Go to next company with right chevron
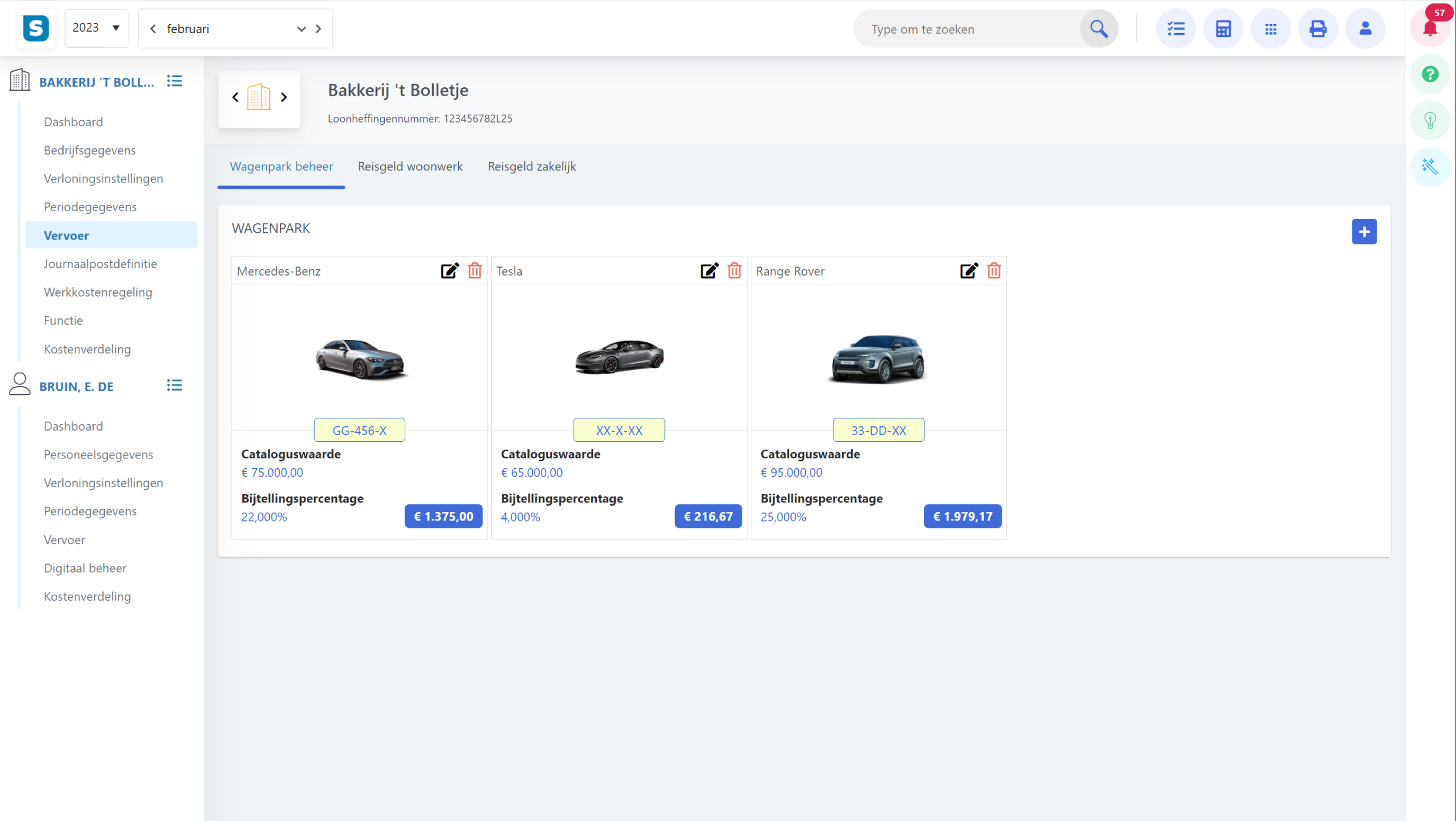The image size is (1456, 821). click(284, 97)
